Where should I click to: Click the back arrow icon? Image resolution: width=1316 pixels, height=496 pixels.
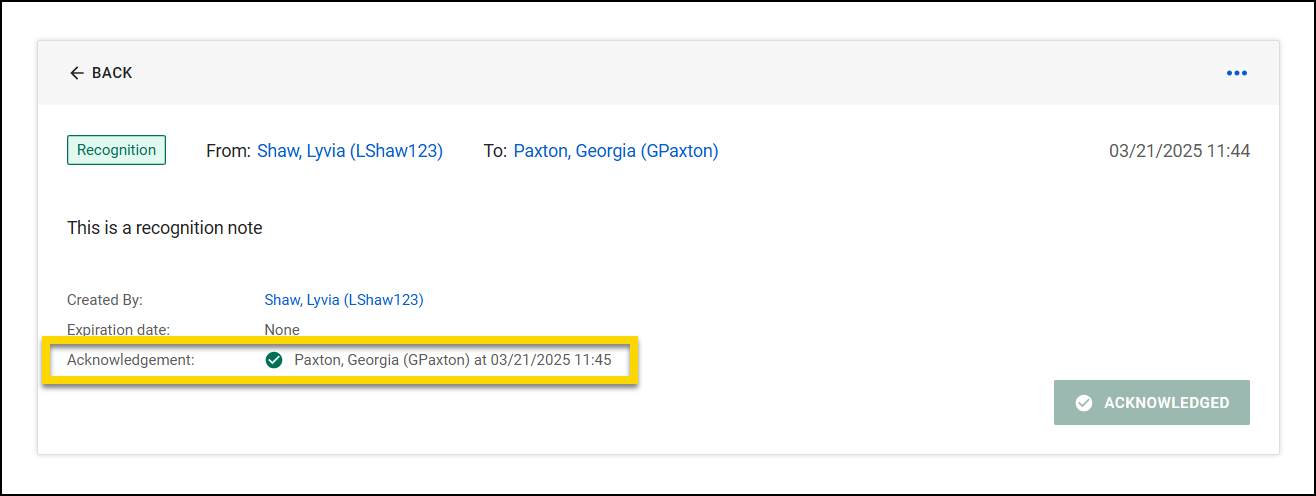tap(76, 73)
